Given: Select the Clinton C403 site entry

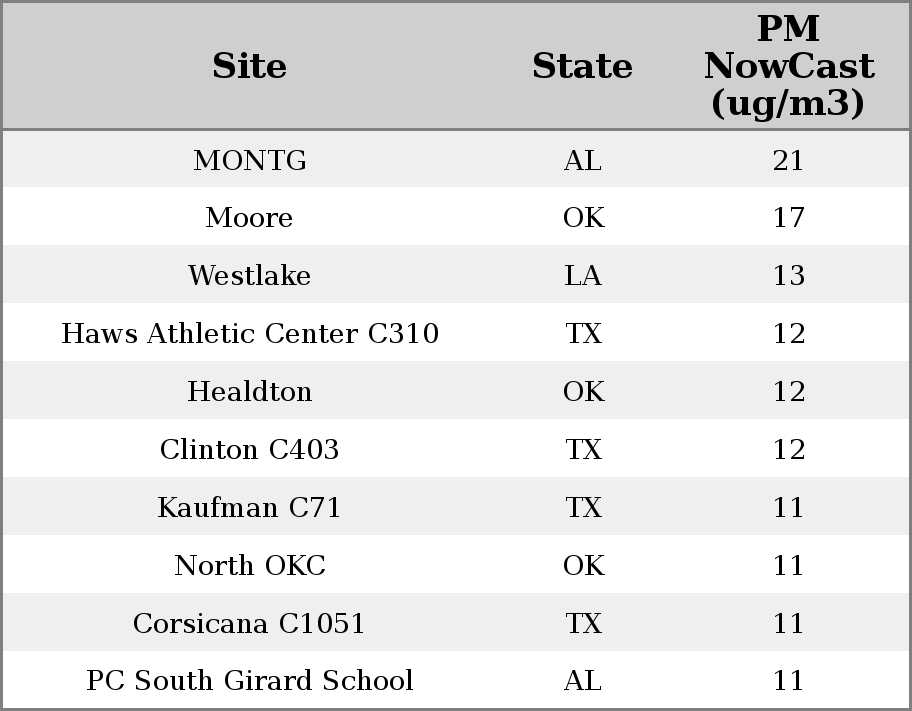Looking at the screenshot, I should click(249, 449).
